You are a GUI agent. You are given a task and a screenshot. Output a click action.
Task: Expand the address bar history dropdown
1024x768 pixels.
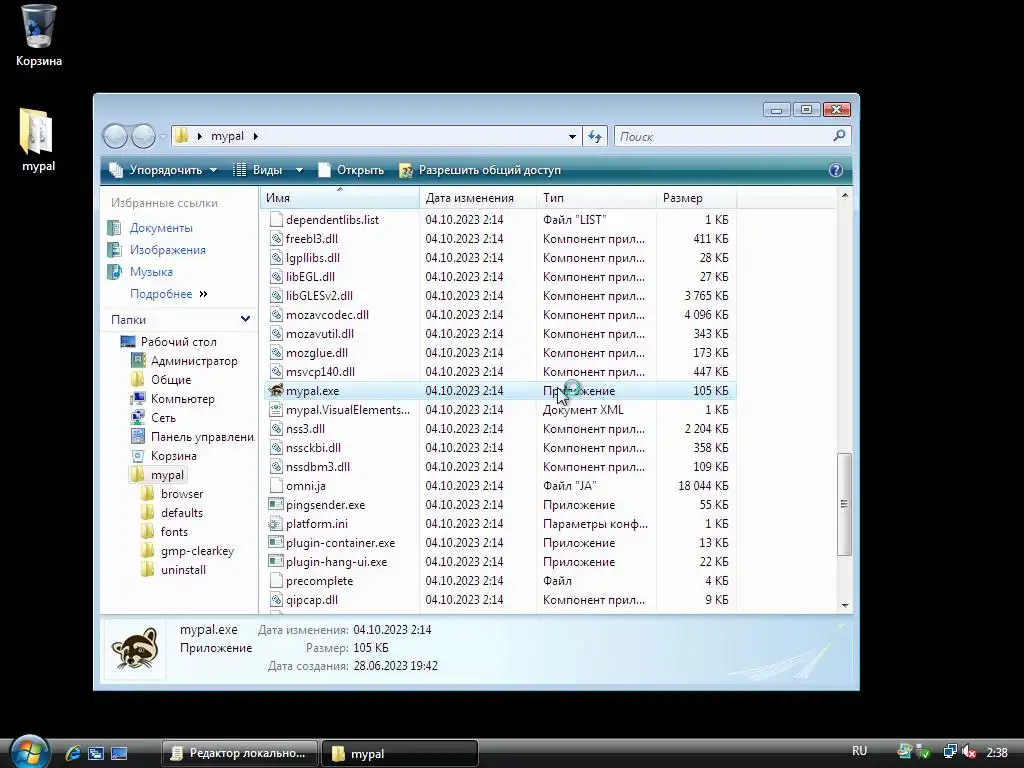click(572, 136)
